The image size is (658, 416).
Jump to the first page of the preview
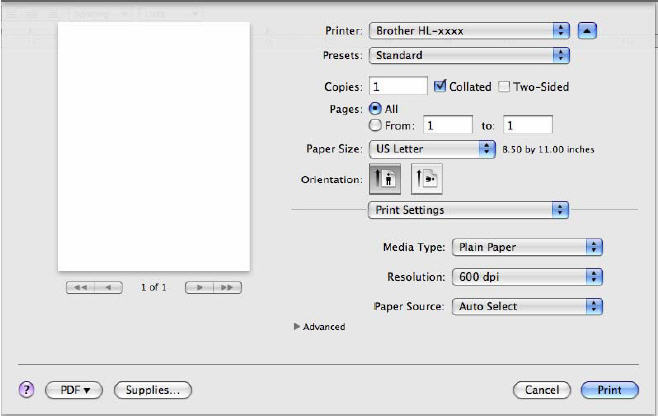[x=80, y=287]
